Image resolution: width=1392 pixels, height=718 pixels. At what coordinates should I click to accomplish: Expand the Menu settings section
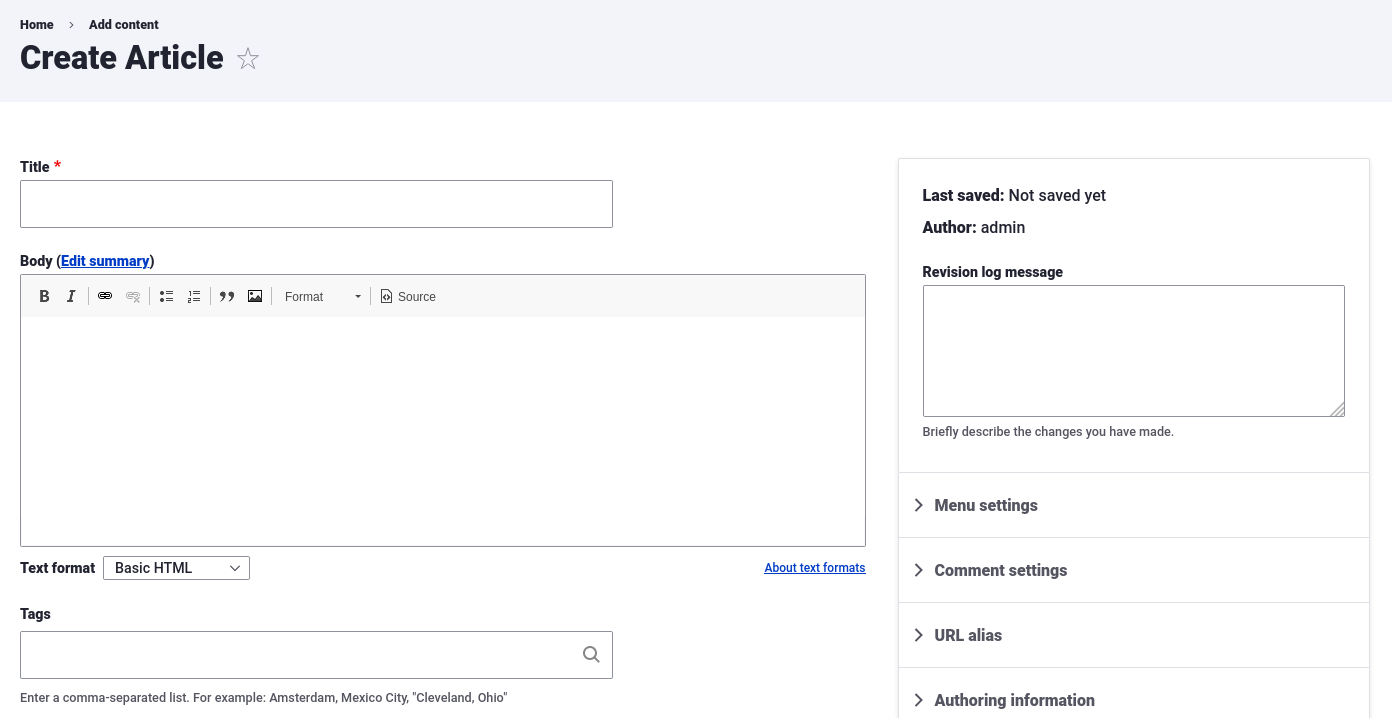pyautogui.click(x=985, y=505)
